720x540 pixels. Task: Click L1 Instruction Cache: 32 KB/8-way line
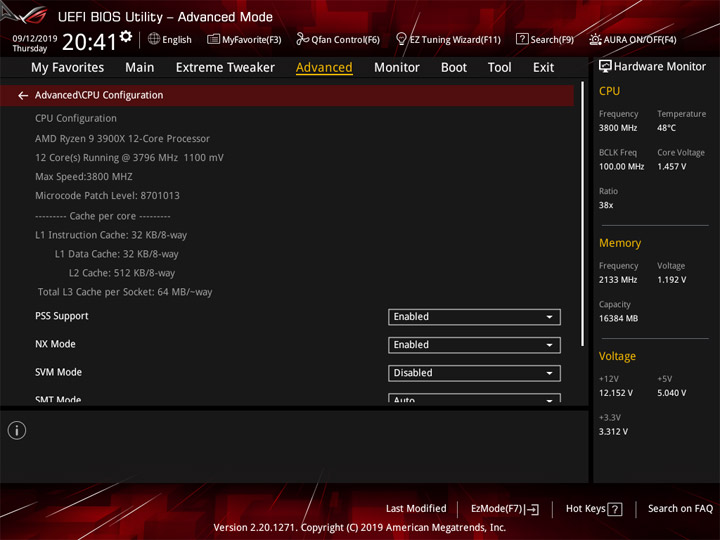coord(111,235)
